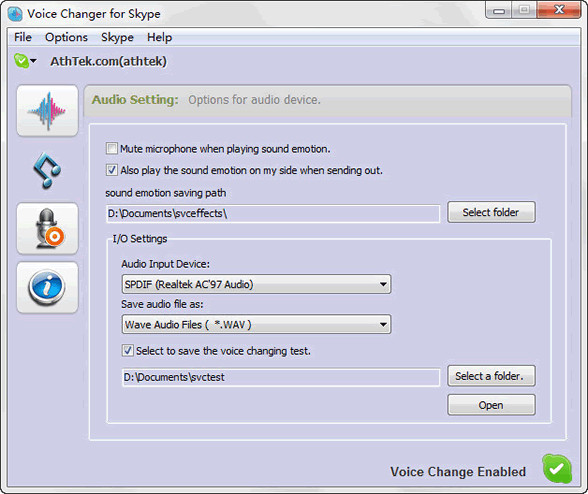Open the Help menu
Viewport: 588px width, 494px height.
click(x=159, y=37)
